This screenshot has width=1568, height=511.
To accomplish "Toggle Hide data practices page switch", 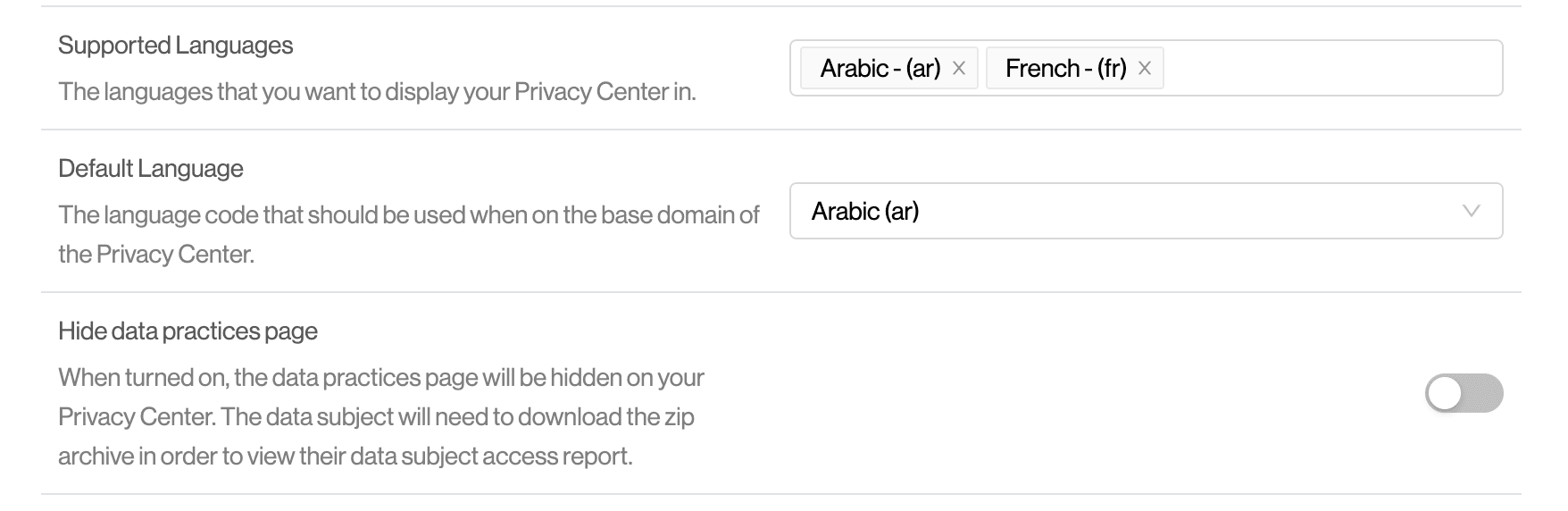I will (1464, 393).
